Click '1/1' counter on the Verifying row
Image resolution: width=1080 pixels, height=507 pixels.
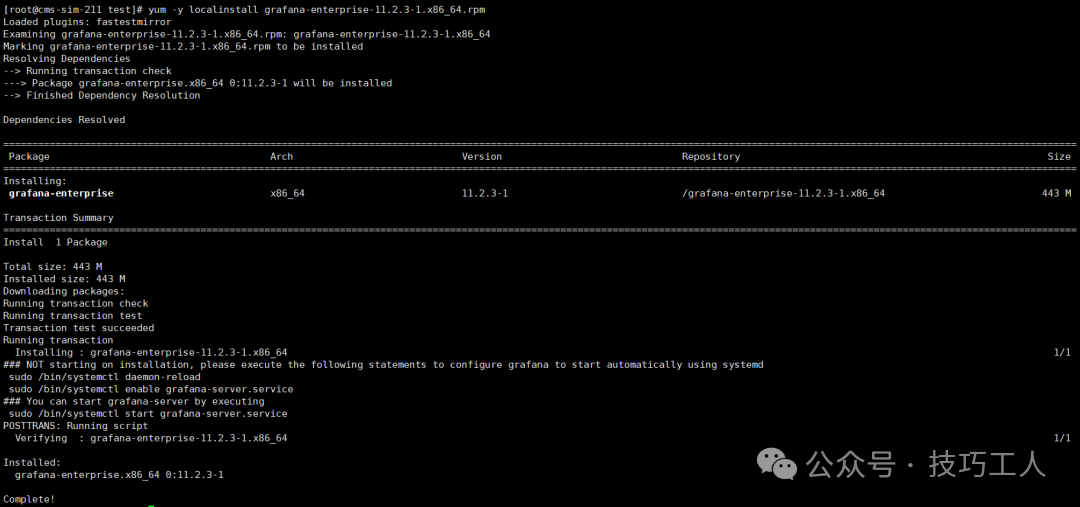pyautogui.click(x=1062, y=438)
